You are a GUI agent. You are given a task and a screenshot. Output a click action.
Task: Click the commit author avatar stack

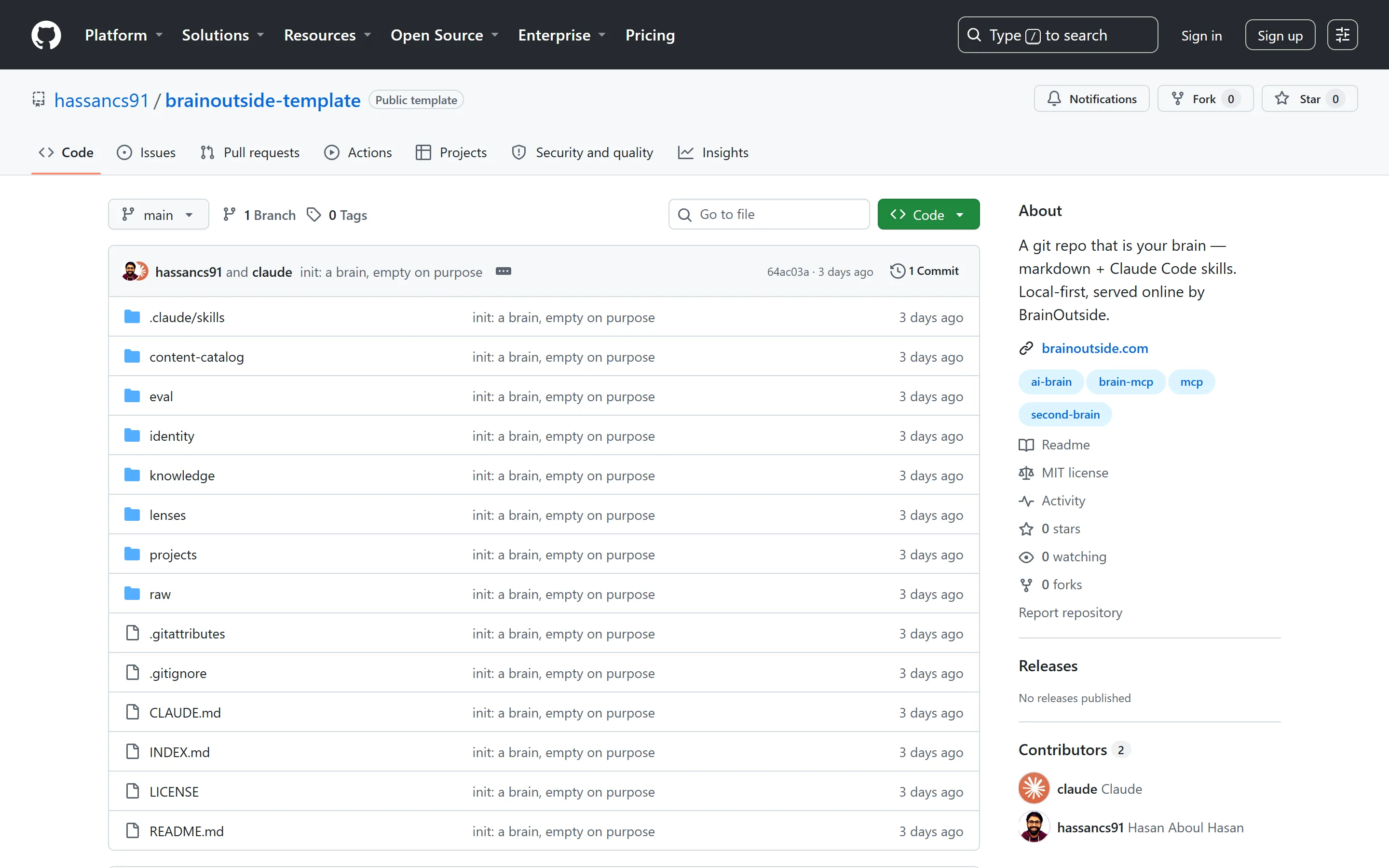click(136, 271)
